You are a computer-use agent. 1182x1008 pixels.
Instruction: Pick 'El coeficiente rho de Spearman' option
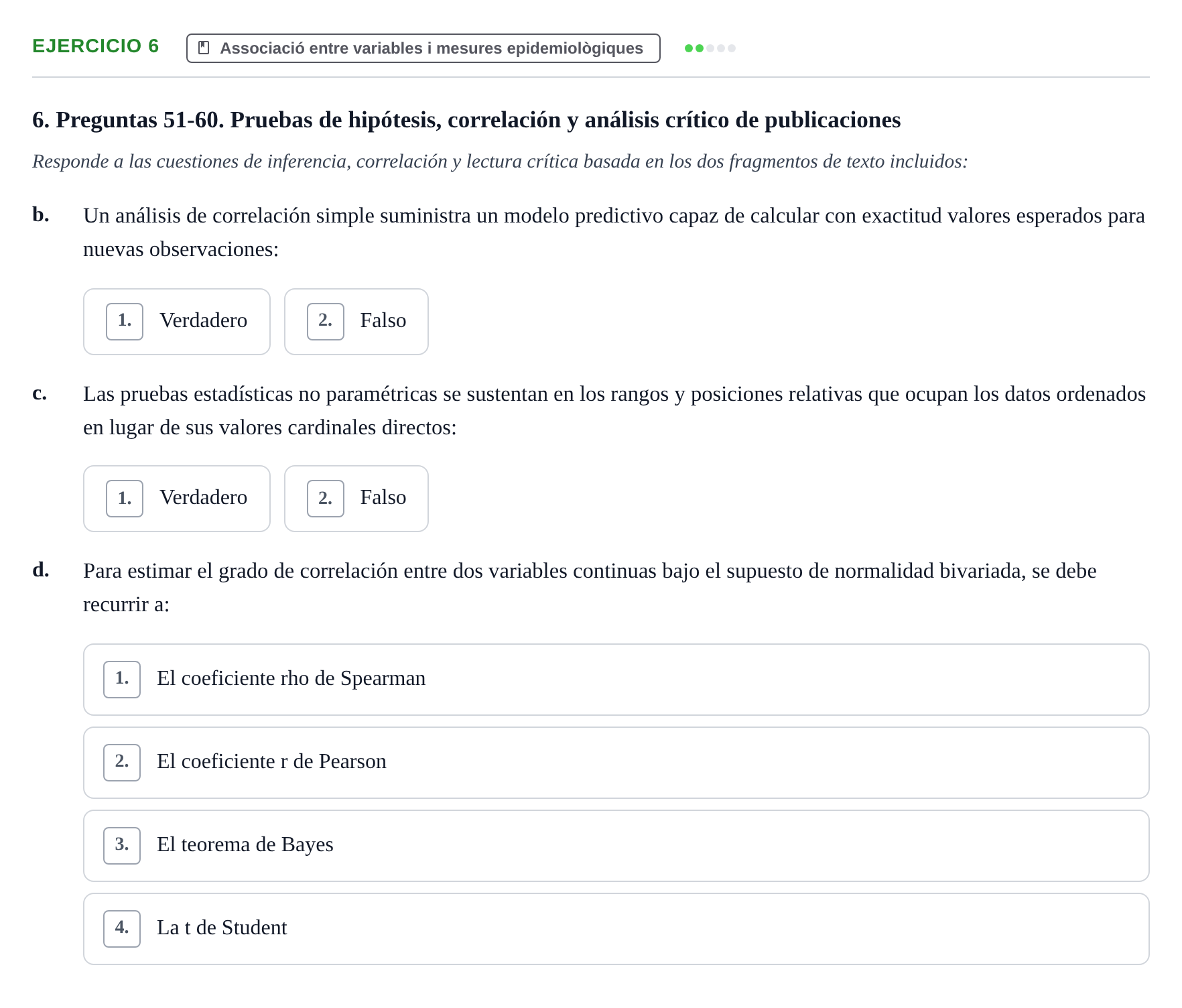coord(616,680)
